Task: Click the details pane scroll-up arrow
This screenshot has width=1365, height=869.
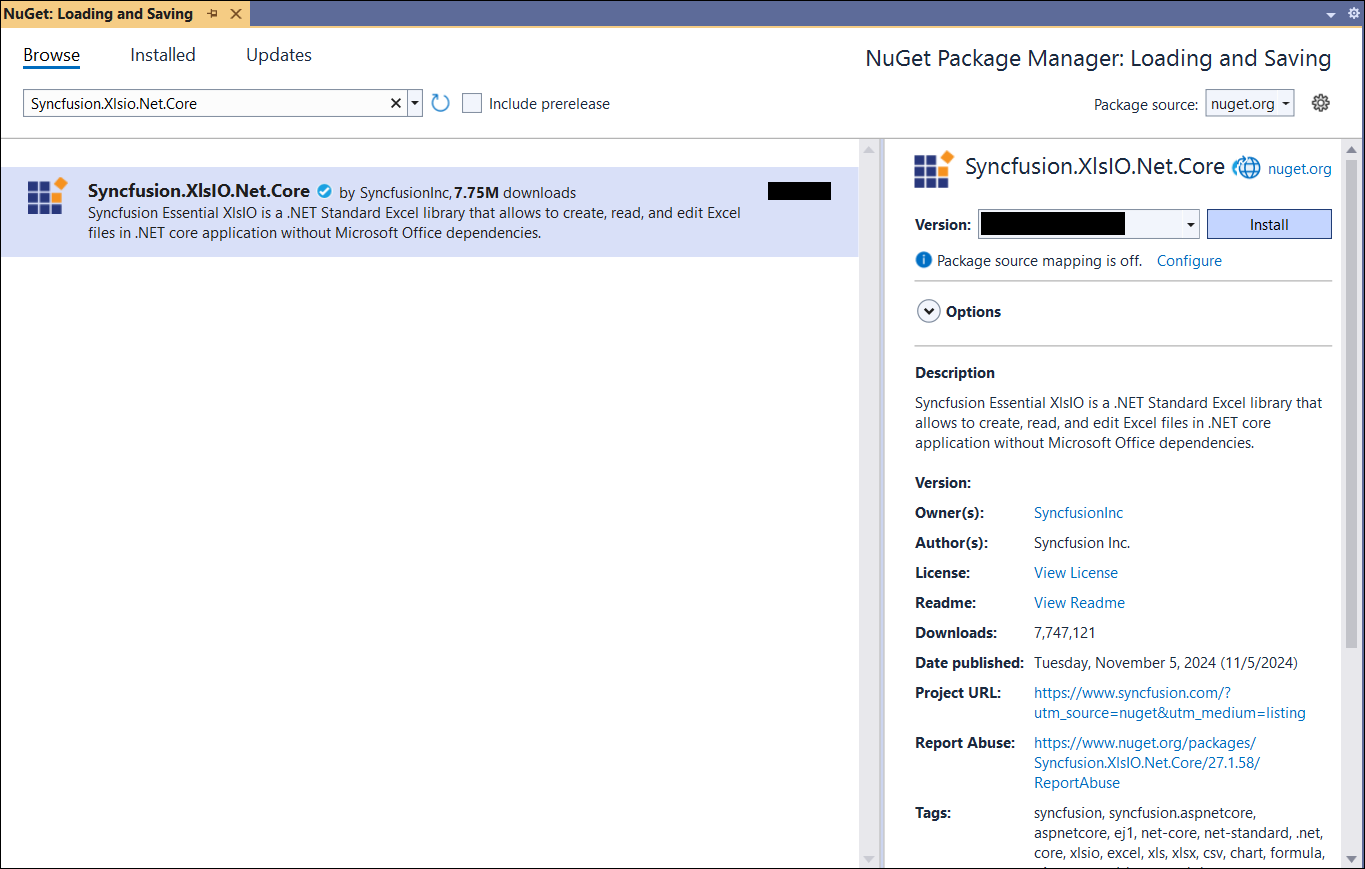Action: (x=1351, y=148)
